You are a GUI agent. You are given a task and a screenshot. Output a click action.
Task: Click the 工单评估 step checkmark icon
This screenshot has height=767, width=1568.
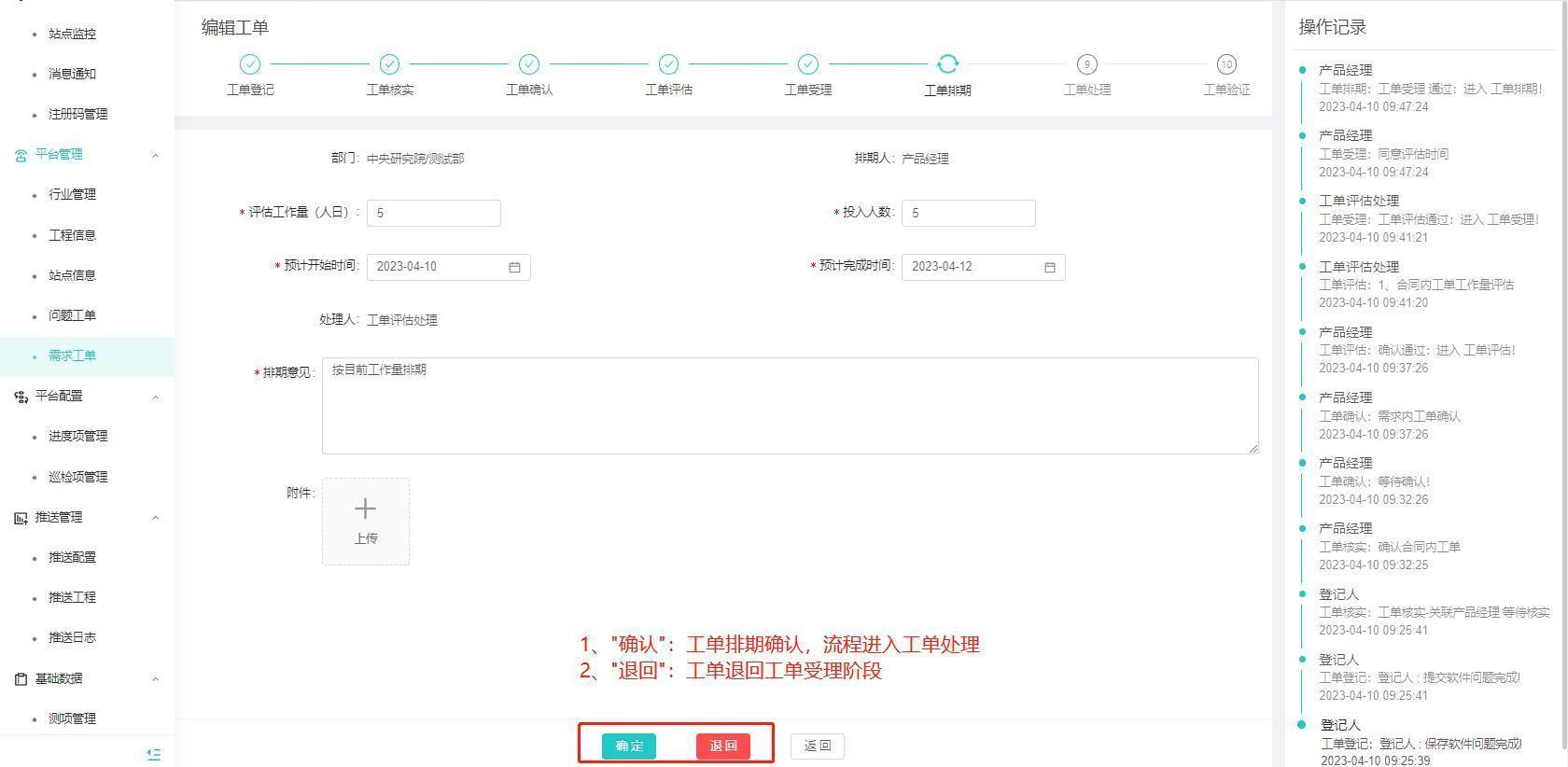click(668, 64)
